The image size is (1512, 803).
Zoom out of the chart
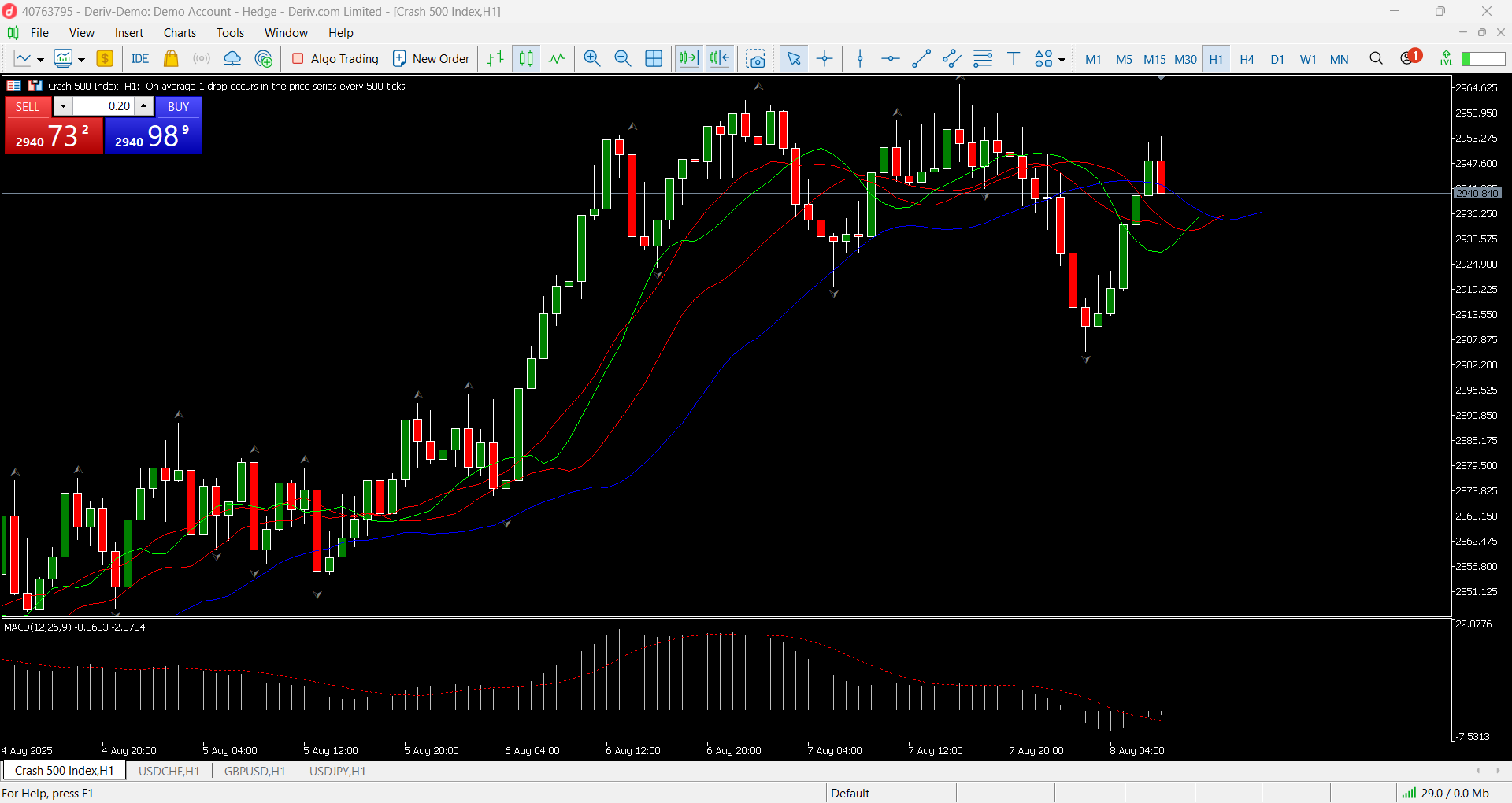(623, 59)
